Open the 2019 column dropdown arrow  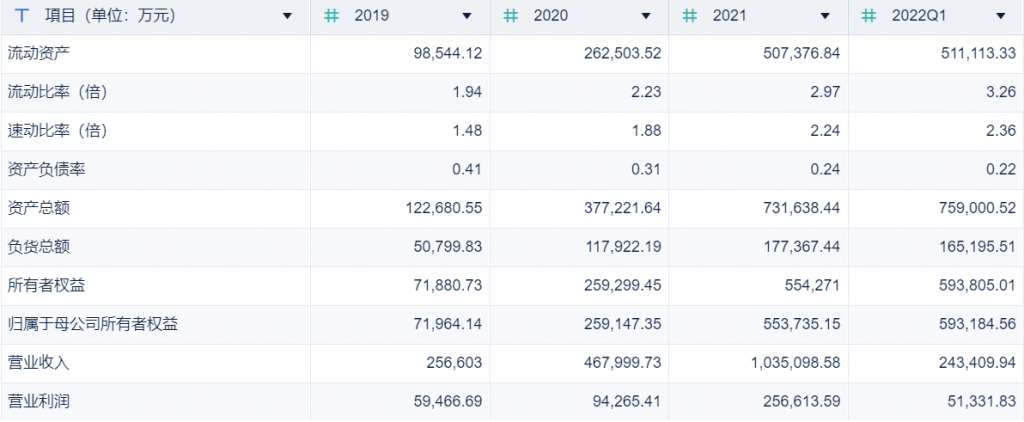coord(467,16)
